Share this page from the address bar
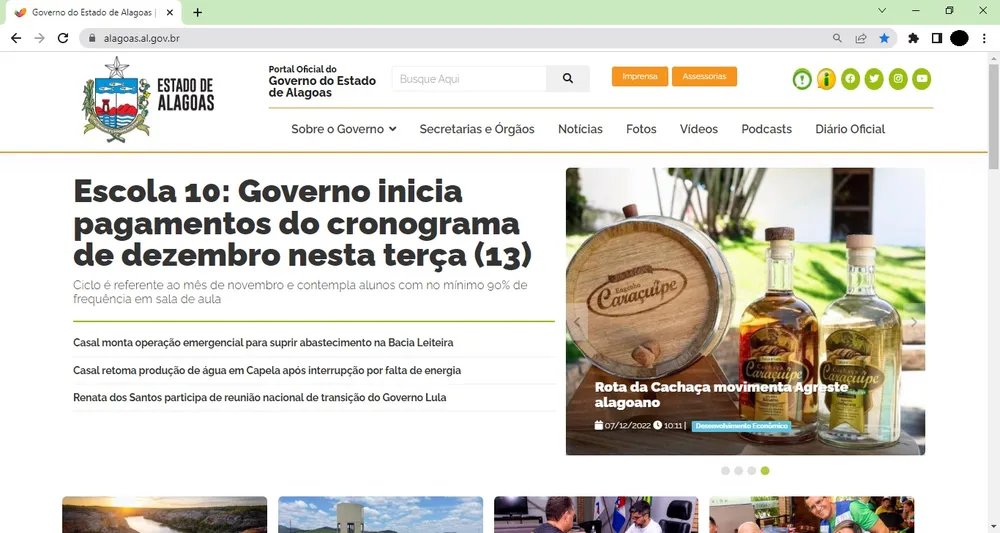The image size is (1000, 533). pyautogui.click(x=861, y=38)
